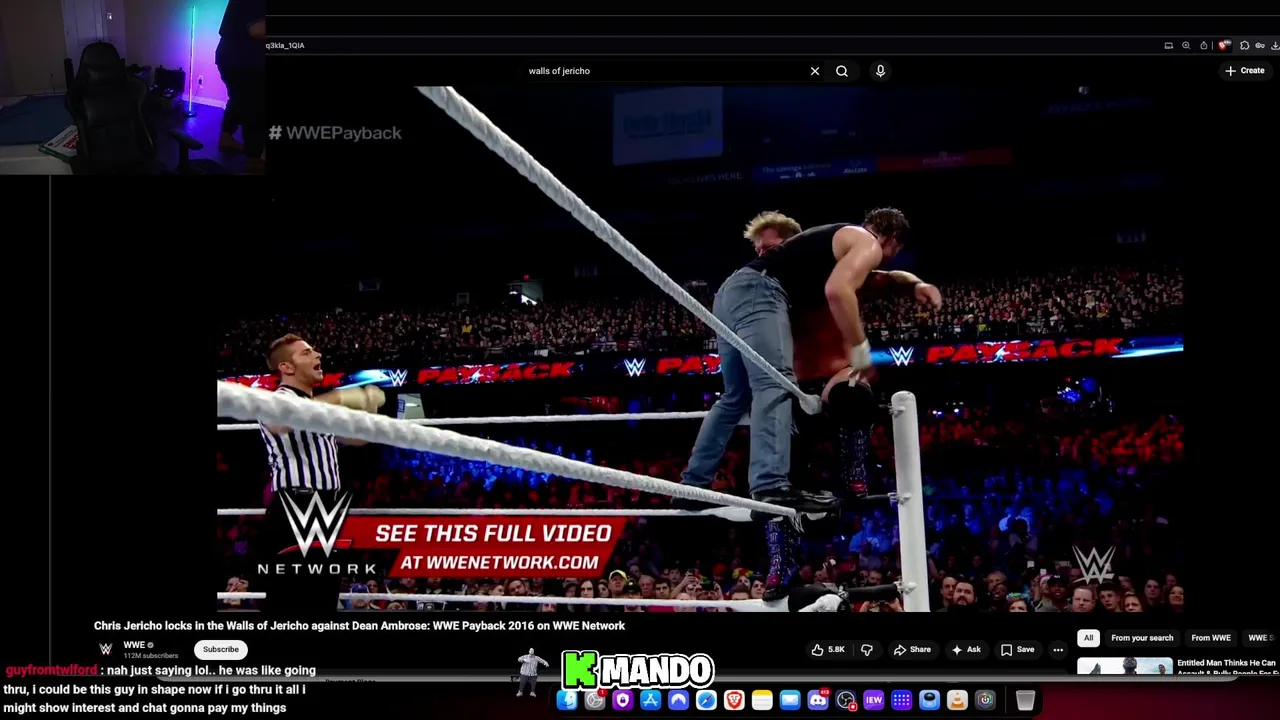The height and width of the screenshot is (720, 1280).
Task: Open the Create button in YouTube
Action: pos(1245,71)
